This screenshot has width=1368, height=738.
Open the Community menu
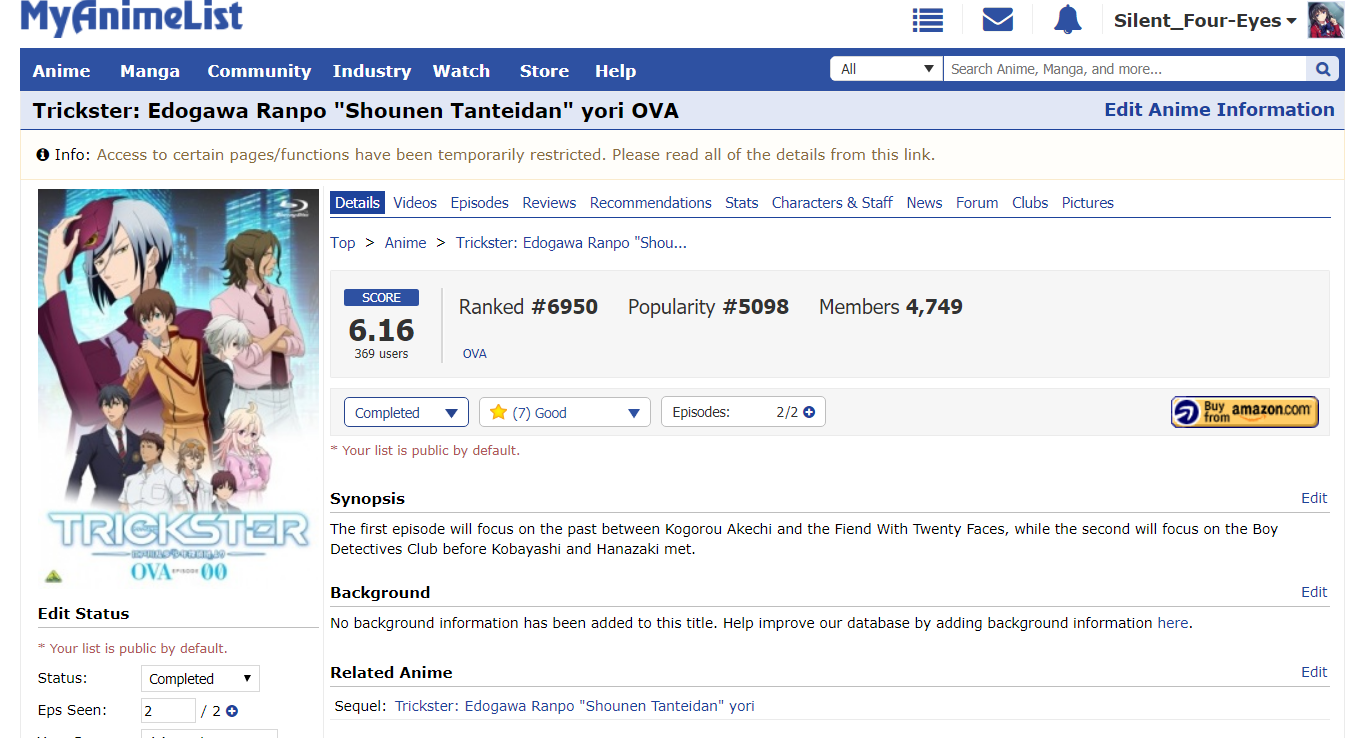(259, 71)
